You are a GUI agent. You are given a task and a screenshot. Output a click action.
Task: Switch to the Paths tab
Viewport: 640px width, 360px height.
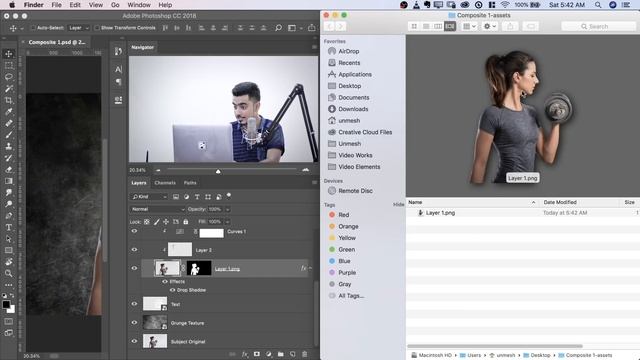(x=190, y=183)
